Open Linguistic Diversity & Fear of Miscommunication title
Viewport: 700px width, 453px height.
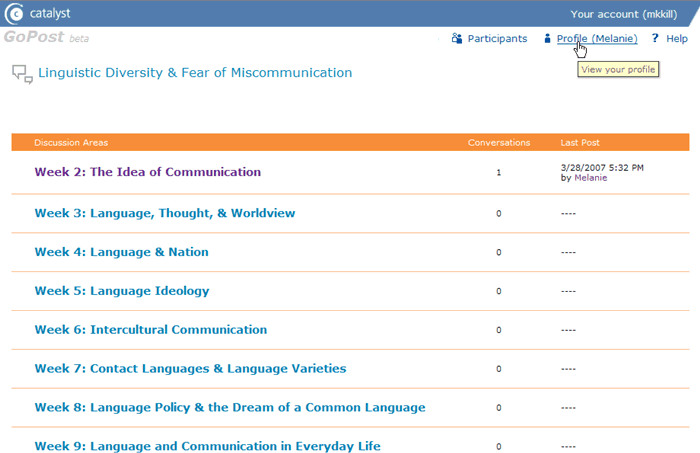pos(195,73)
